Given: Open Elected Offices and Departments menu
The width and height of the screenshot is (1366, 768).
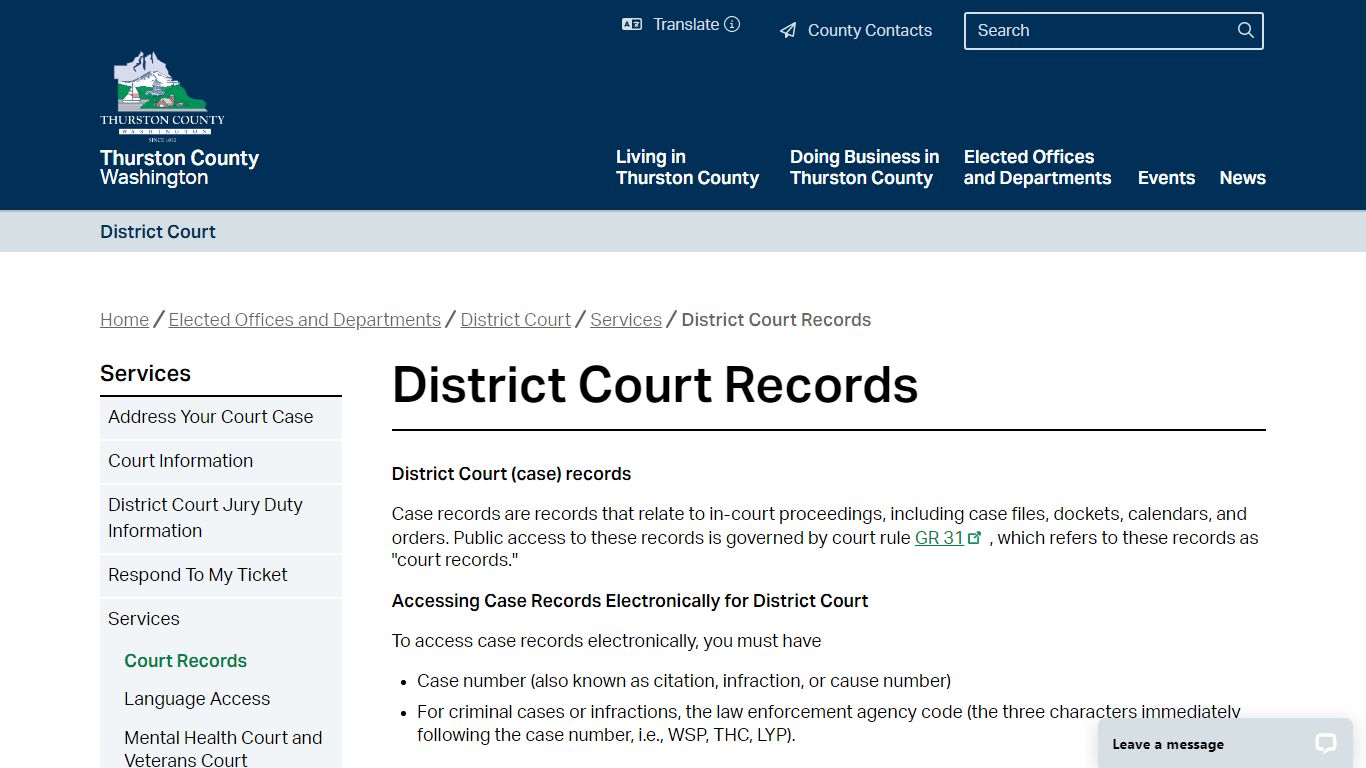Looking at the screenshot, I should pyautogui.click(x=1037, y=167).
